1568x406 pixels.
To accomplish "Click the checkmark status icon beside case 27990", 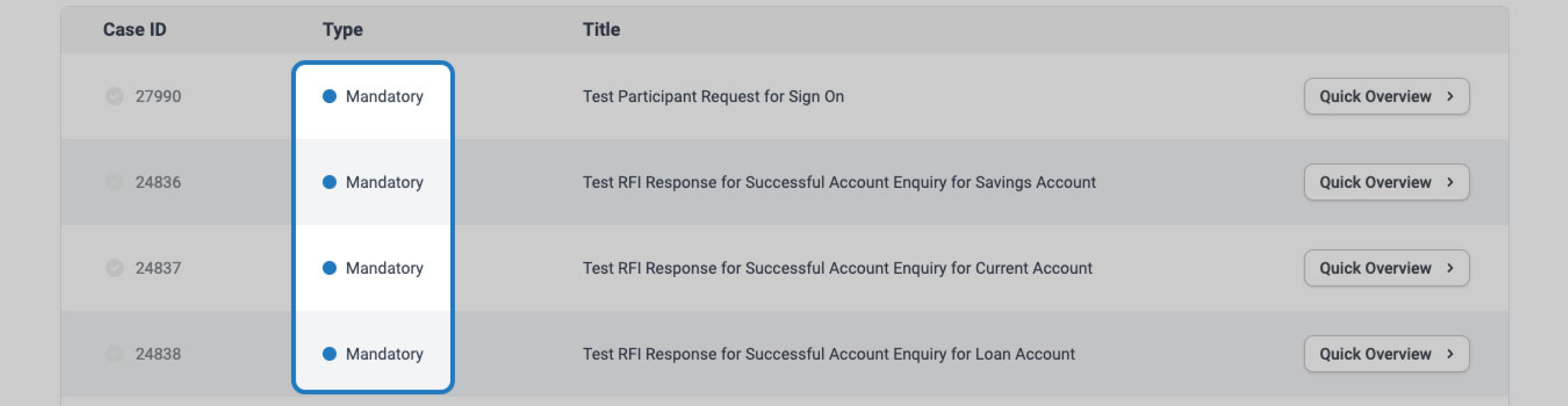I will pos(114,96).
